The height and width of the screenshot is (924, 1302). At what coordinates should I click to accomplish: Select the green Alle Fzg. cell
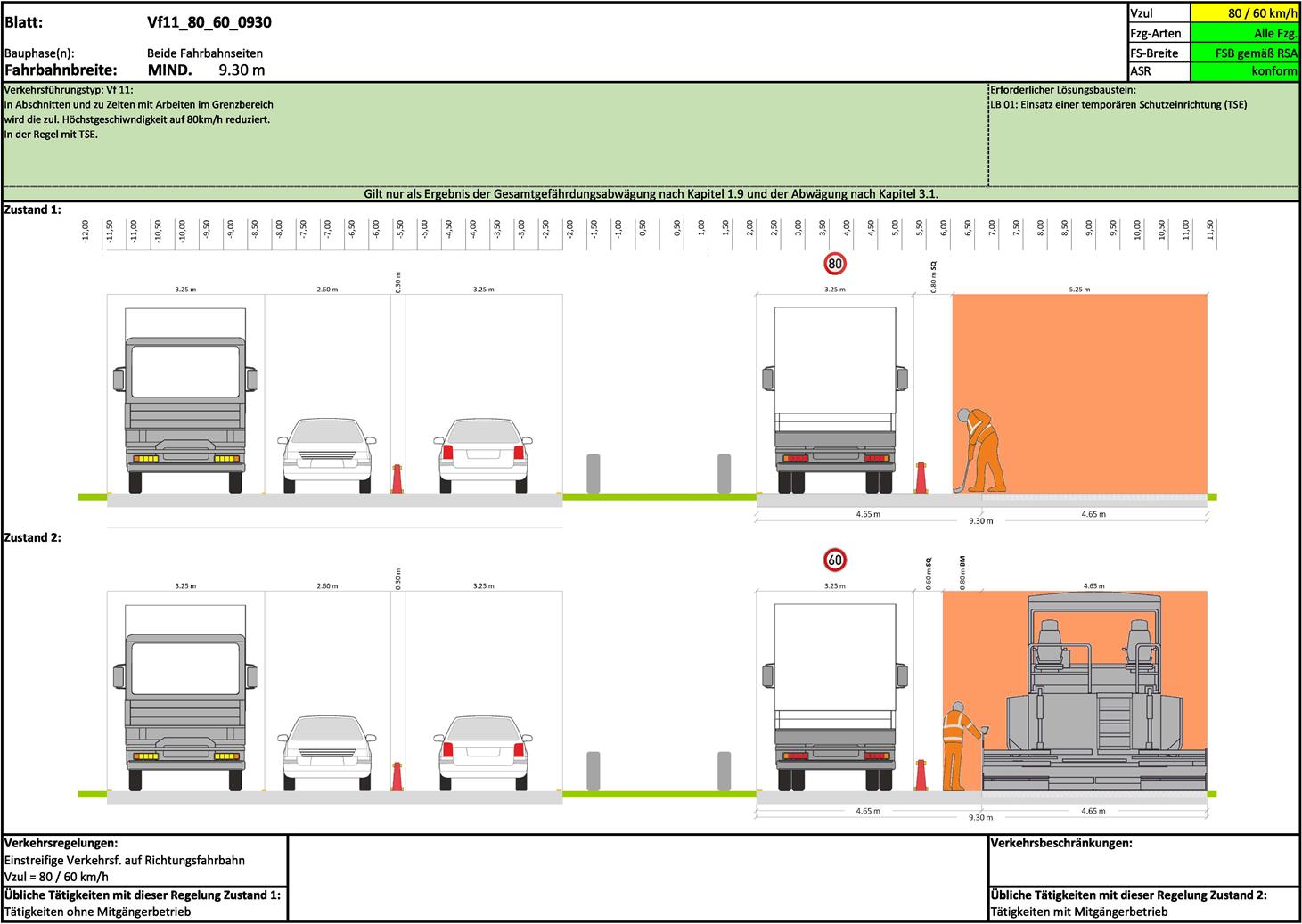1244,33
